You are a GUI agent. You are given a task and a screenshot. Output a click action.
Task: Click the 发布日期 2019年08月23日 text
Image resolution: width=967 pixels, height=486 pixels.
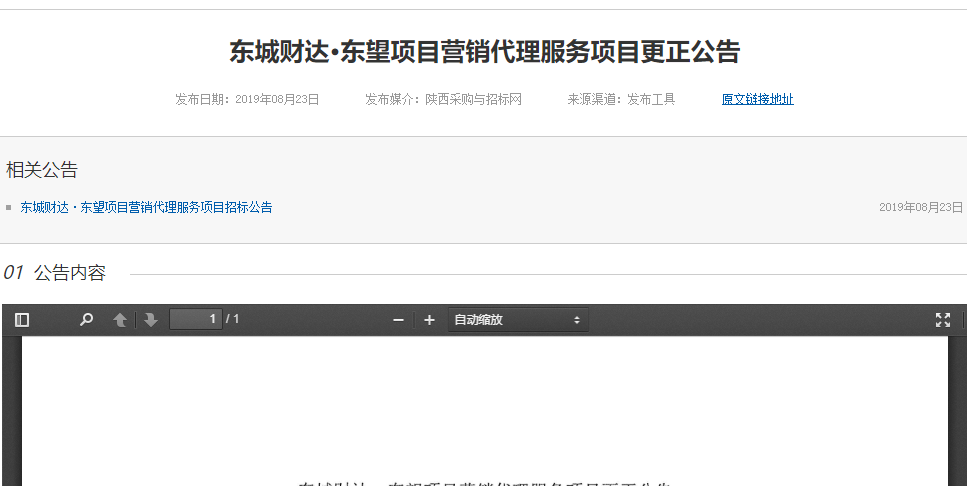click(x=247, y=99)
